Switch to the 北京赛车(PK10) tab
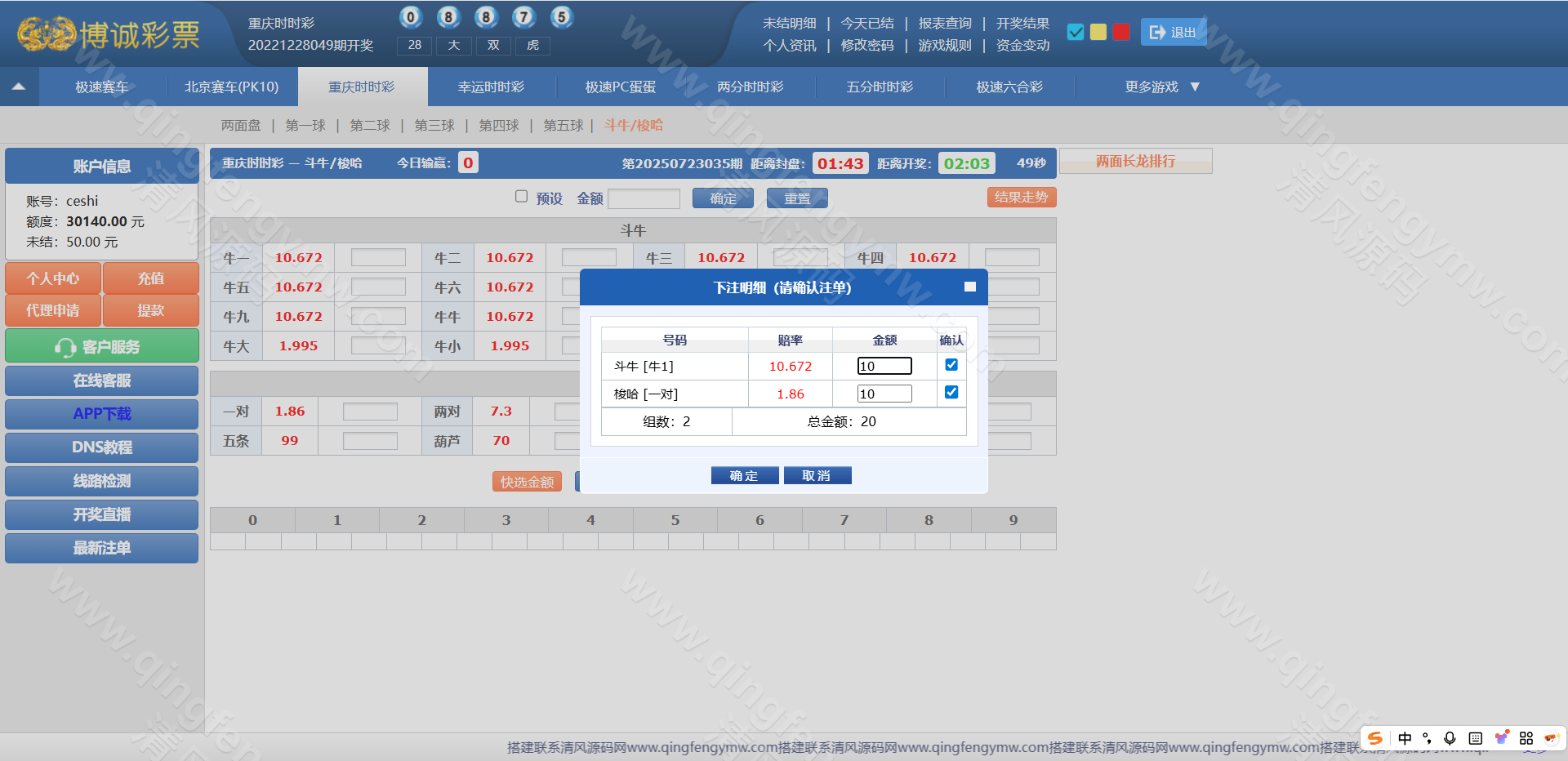1568x761 pixels. coord(231,87)
